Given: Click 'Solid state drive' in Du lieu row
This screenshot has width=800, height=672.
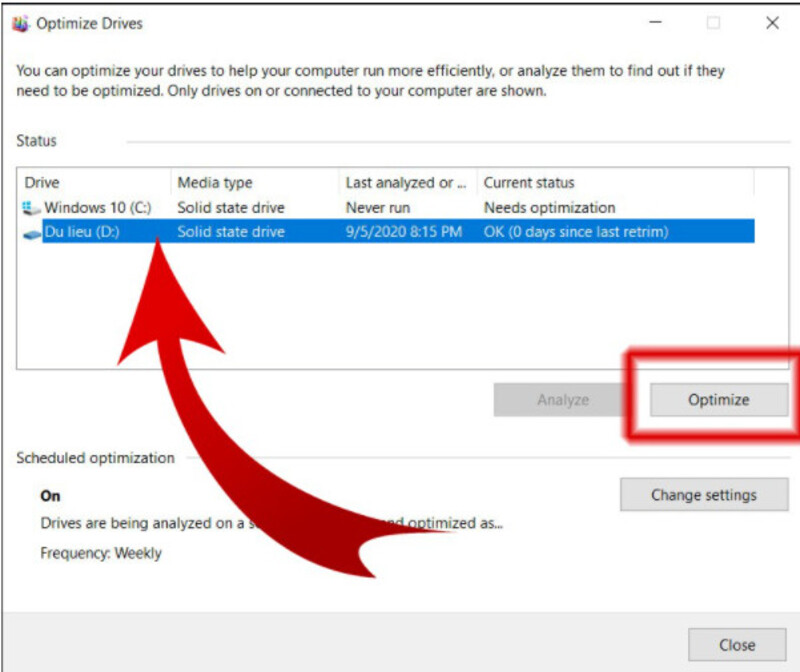Looking at the screenshot, I should point(231,232).
